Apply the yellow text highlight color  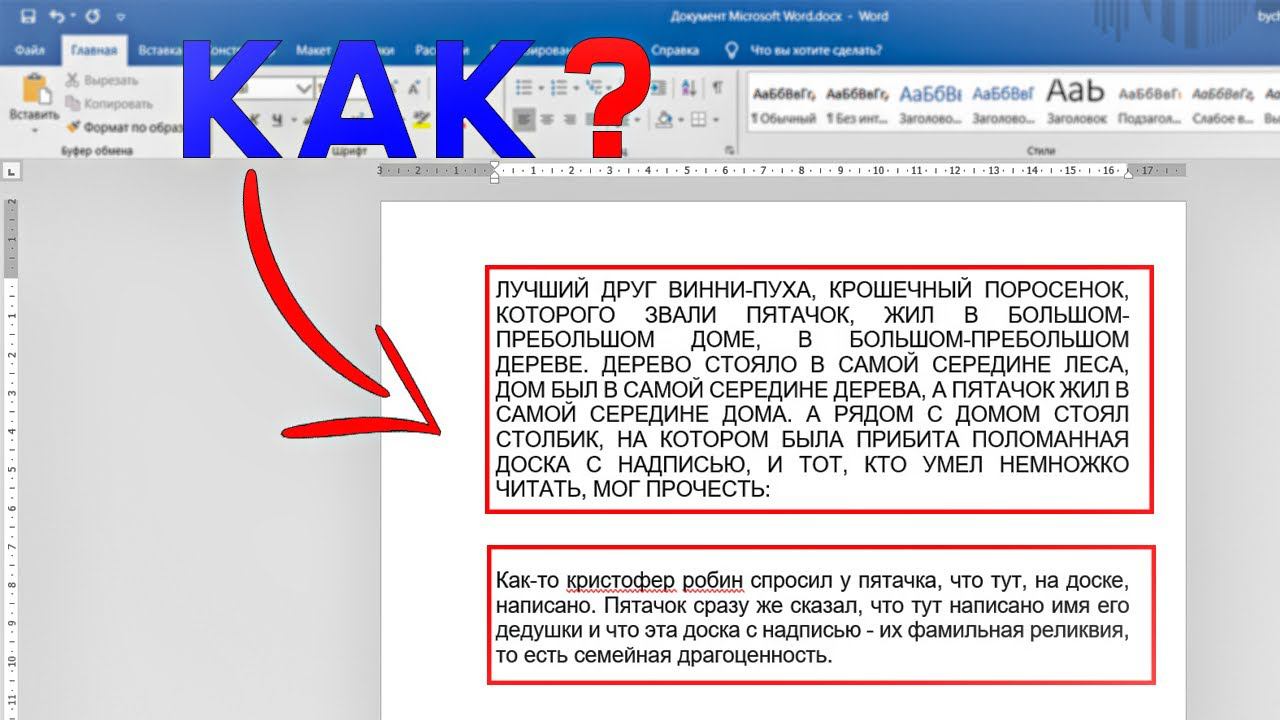coord(421,120)
